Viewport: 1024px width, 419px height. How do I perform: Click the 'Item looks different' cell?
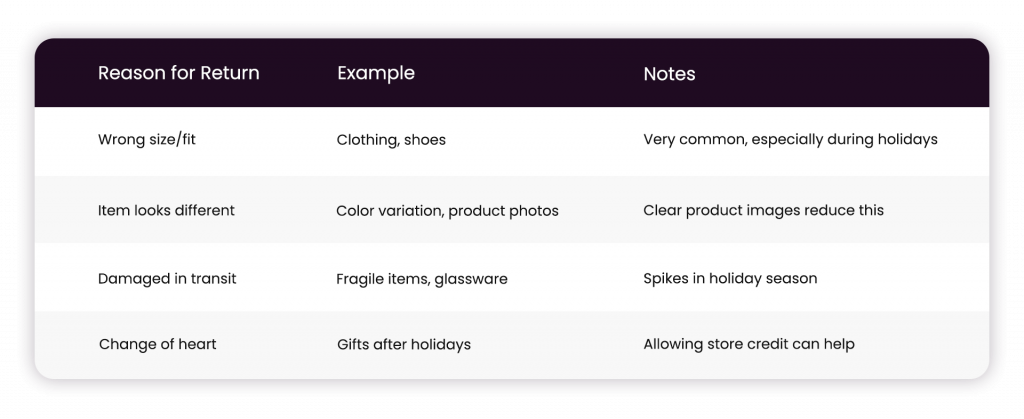(166, 210)
